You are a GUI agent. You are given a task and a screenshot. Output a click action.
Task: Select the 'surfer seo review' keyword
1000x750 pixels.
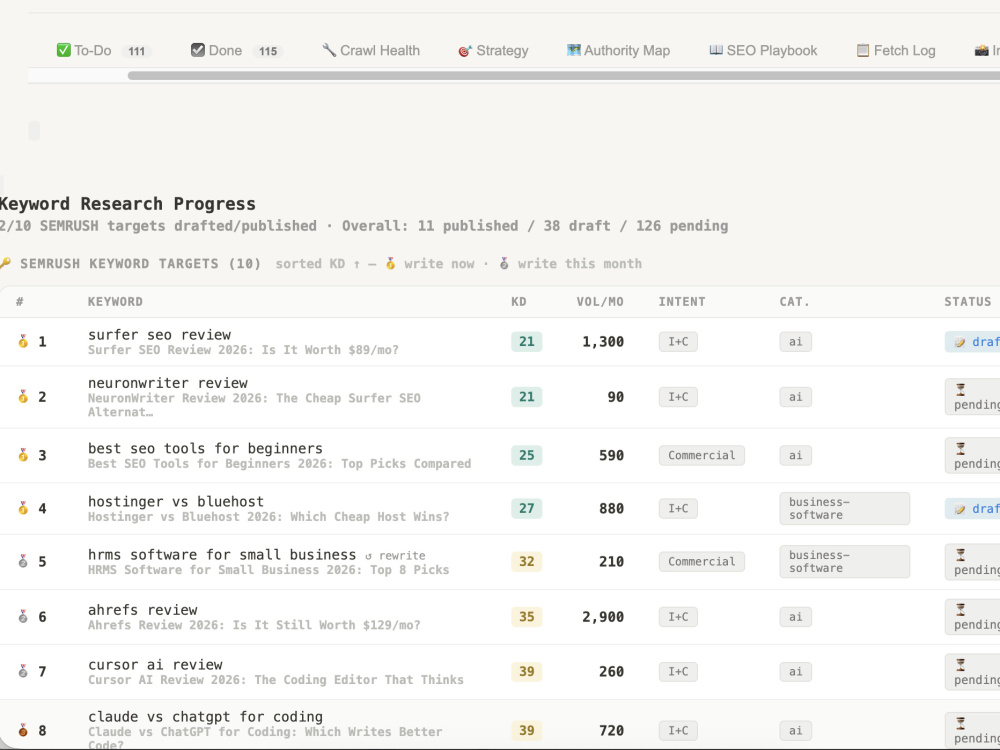tap(159, 335)
